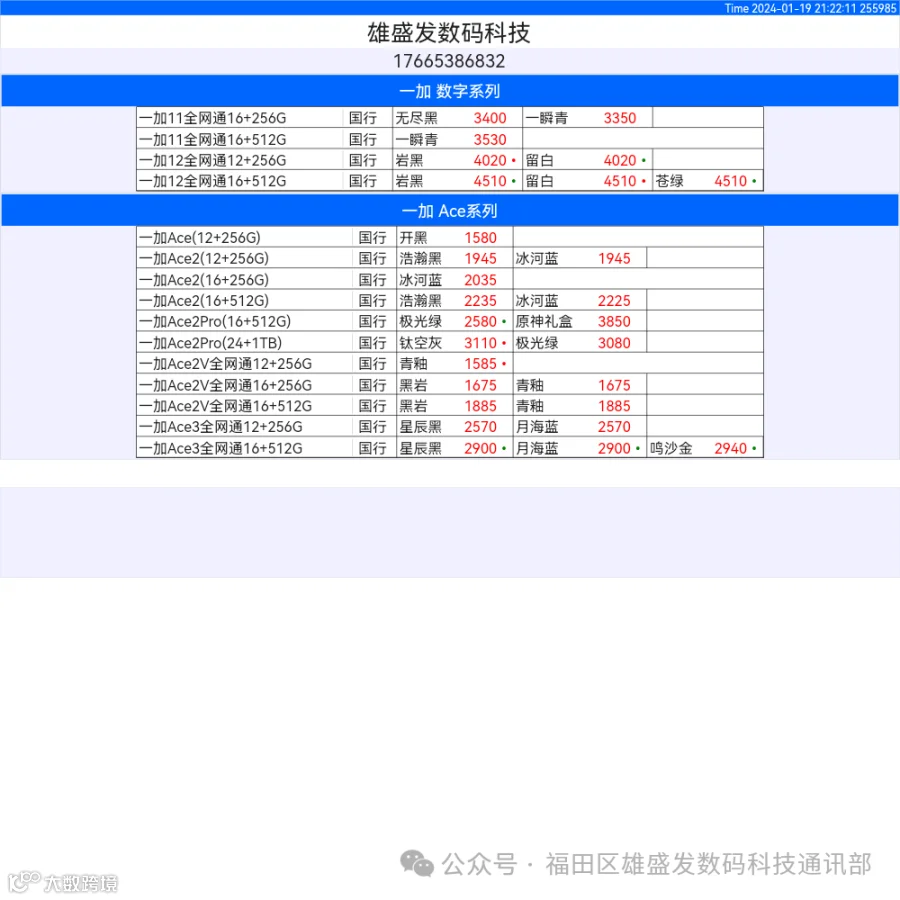This screenshot has height=900, width=900.
Task: Select the price 2580
Action: point(480,321)
